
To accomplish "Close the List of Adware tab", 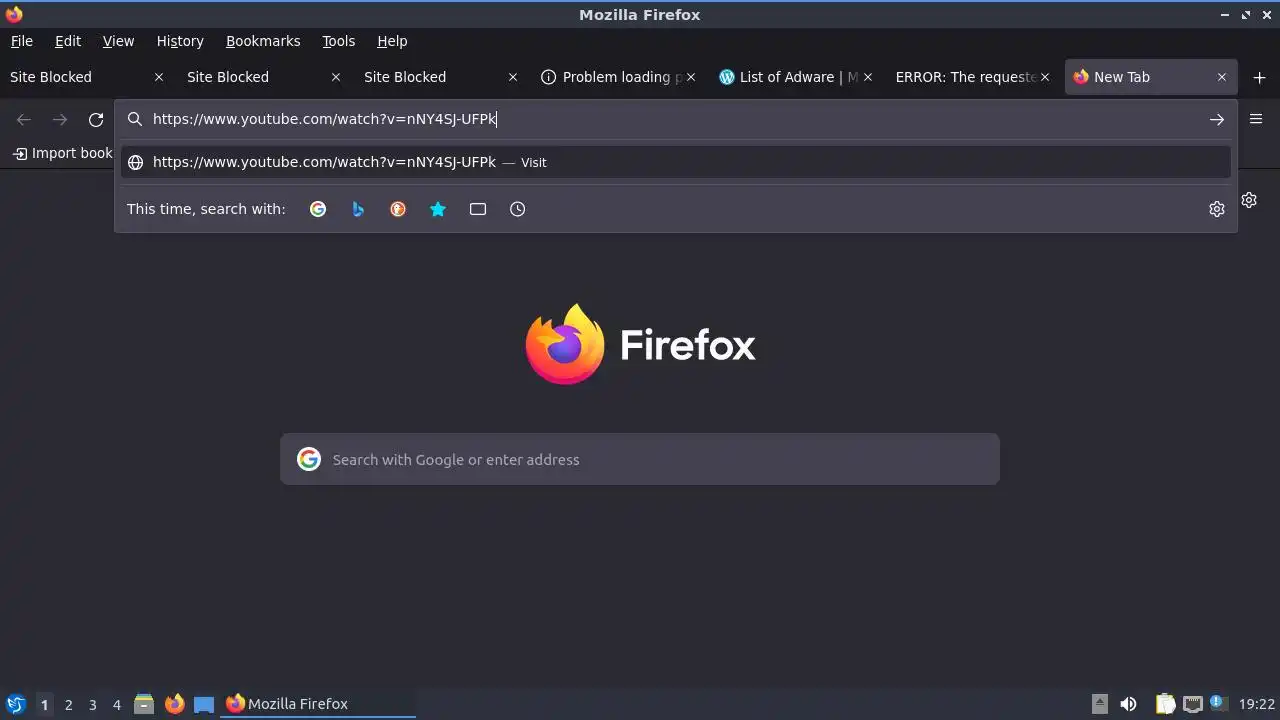I will (x=867, y=77).
